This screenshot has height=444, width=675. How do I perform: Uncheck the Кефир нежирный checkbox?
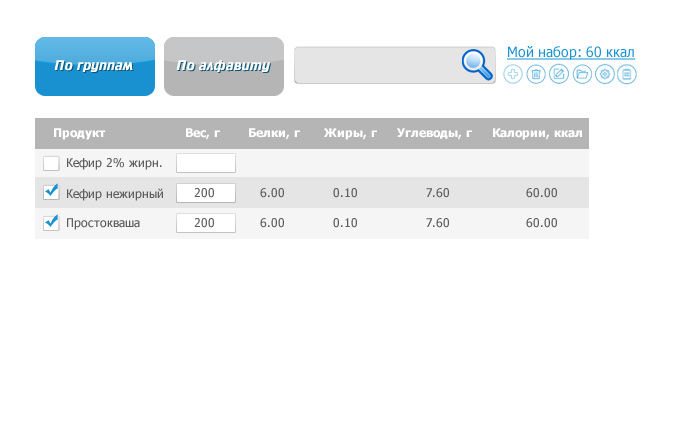(x=51, y=192)
